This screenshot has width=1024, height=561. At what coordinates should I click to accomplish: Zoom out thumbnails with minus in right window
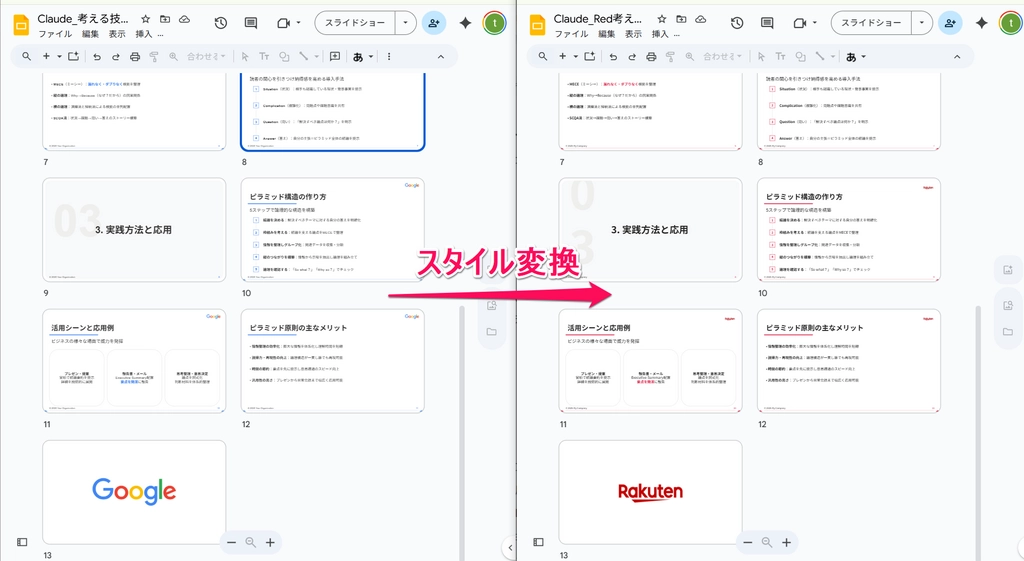(747, 542)
